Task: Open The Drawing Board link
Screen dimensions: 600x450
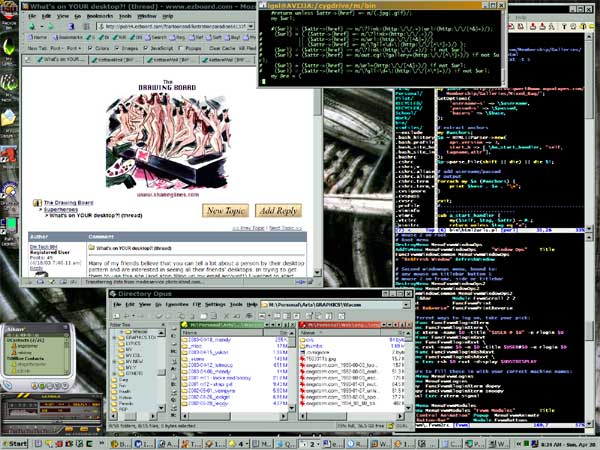Action: [68, 203]
